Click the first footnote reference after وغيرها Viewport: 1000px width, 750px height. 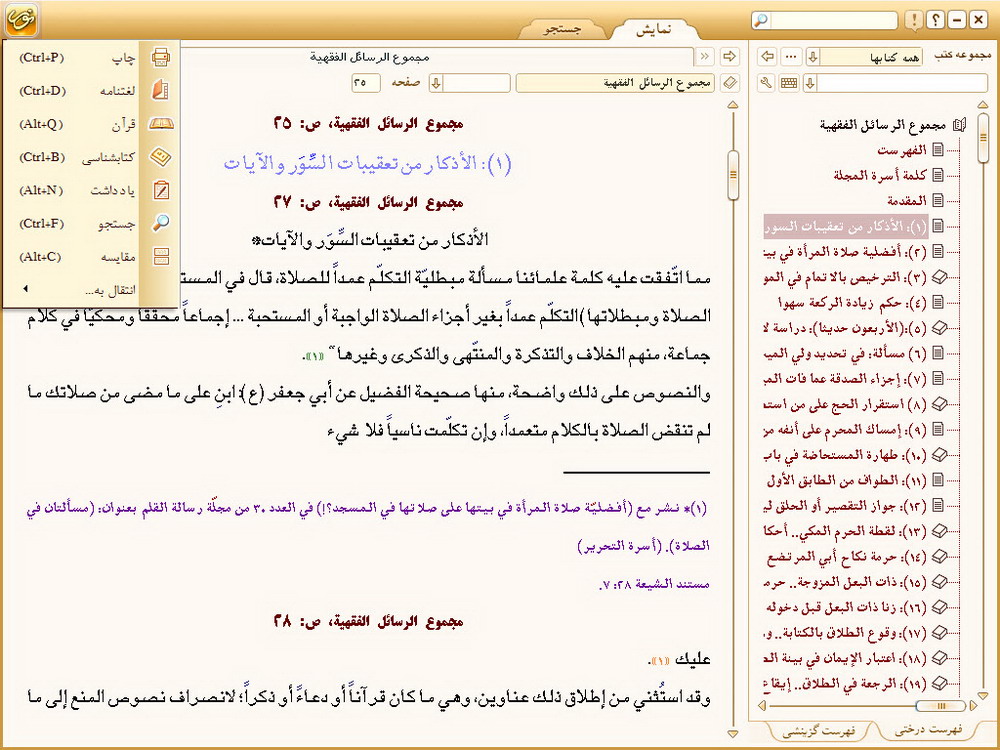[316, 355]
